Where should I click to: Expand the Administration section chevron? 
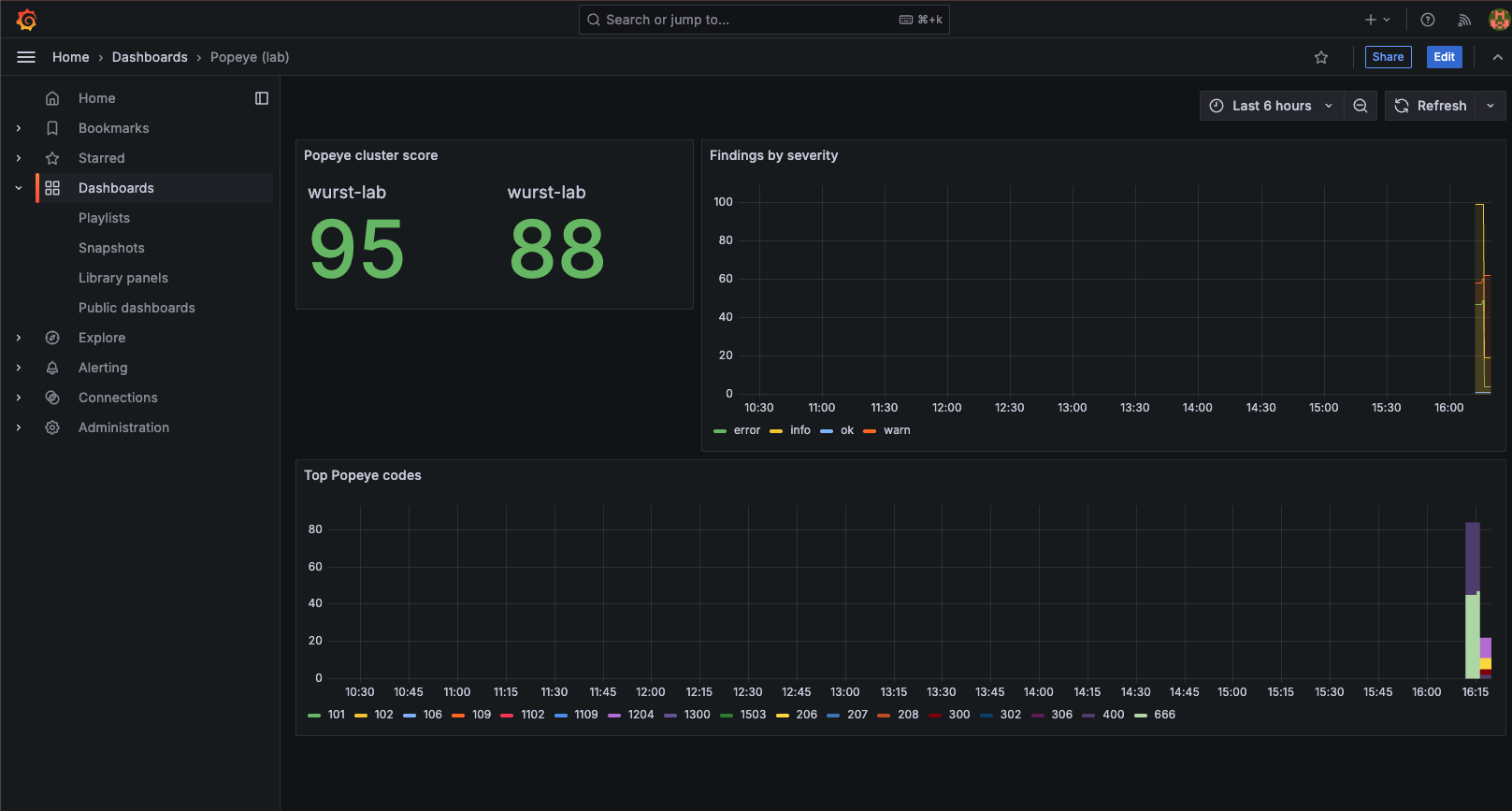19,427
